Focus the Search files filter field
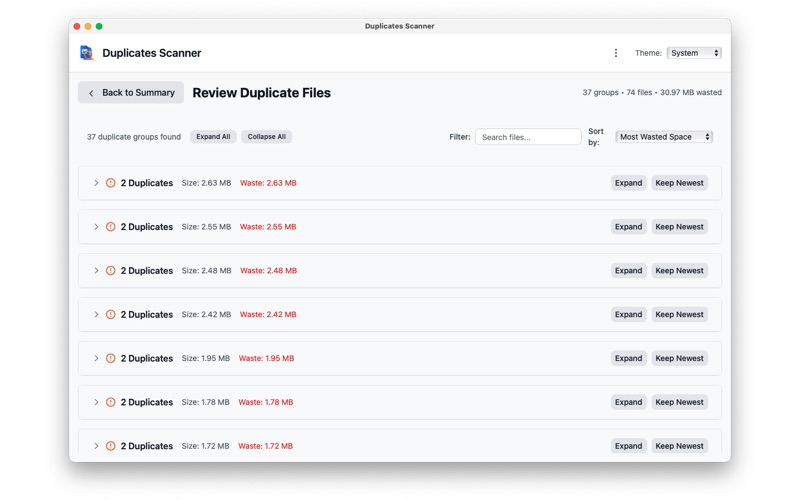800x500 pixels. tap(528, 137)
